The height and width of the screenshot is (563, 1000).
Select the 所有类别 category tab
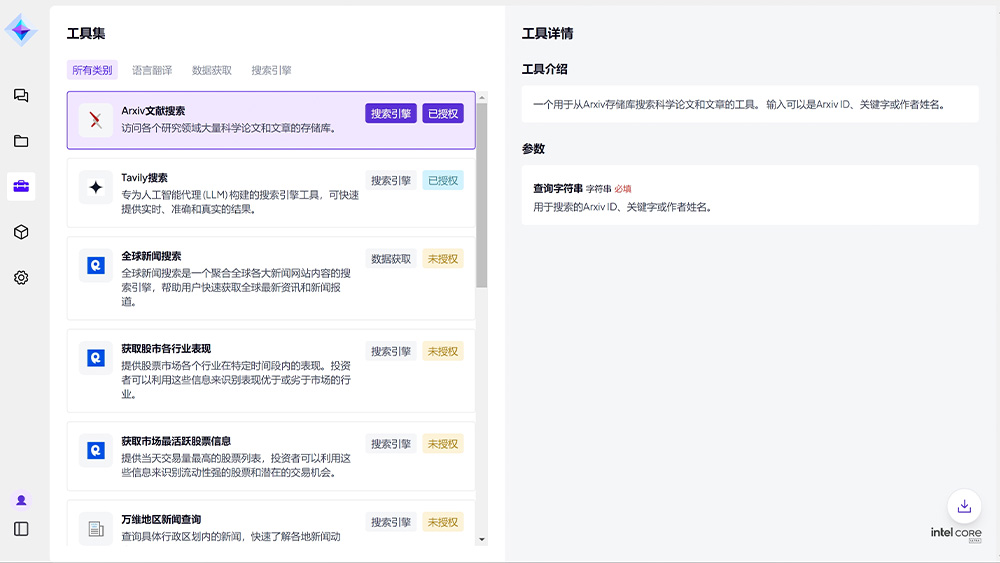pyautogui.click(x=92, y=70)
